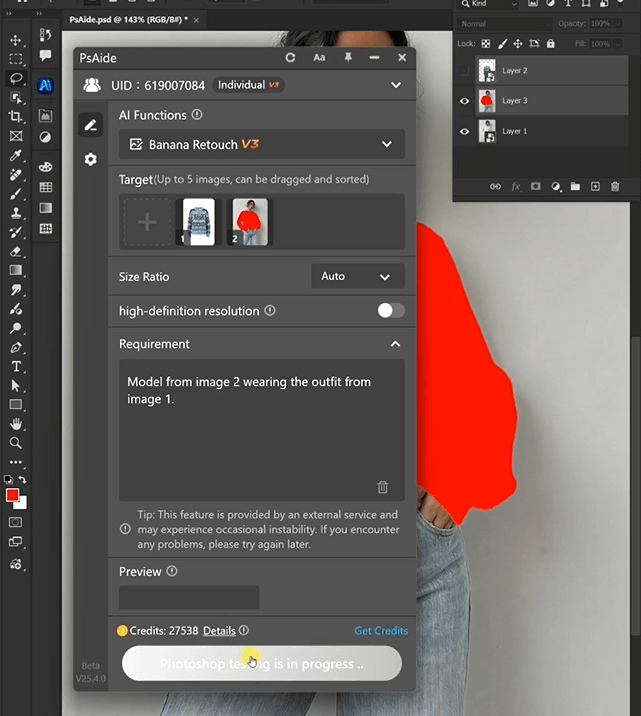Select the Rectangle shape tool
This screenshot has height=716, width=641.
click(16, 405)
